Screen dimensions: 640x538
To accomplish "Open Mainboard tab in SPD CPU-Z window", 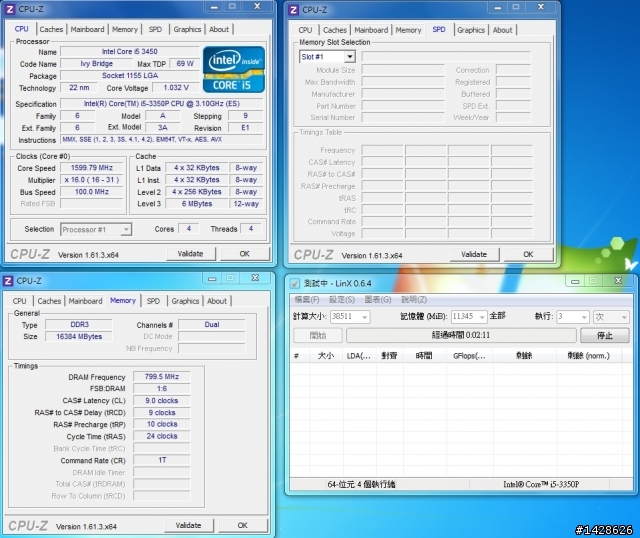I will point(371,30).
